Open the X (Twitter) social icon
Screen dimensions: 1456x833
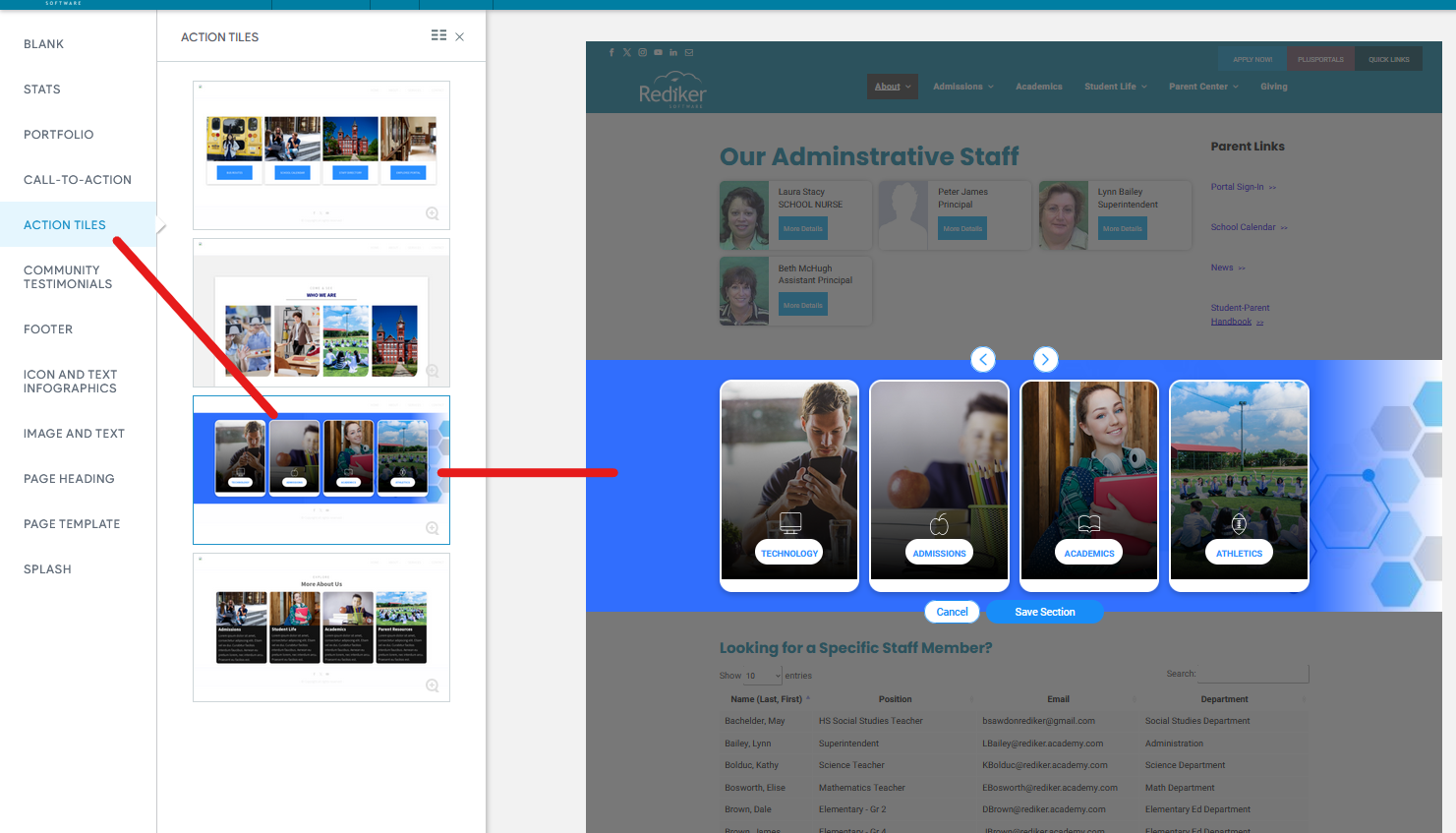(626, 52)
